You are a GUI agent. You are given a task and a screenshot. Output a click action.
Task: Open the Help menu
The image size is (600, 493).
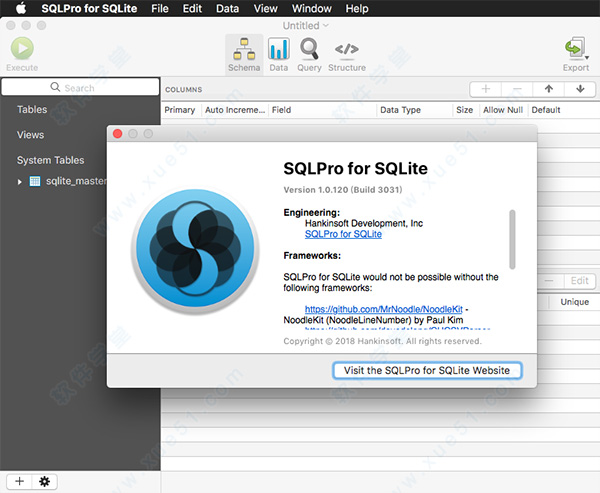point(357,8)
